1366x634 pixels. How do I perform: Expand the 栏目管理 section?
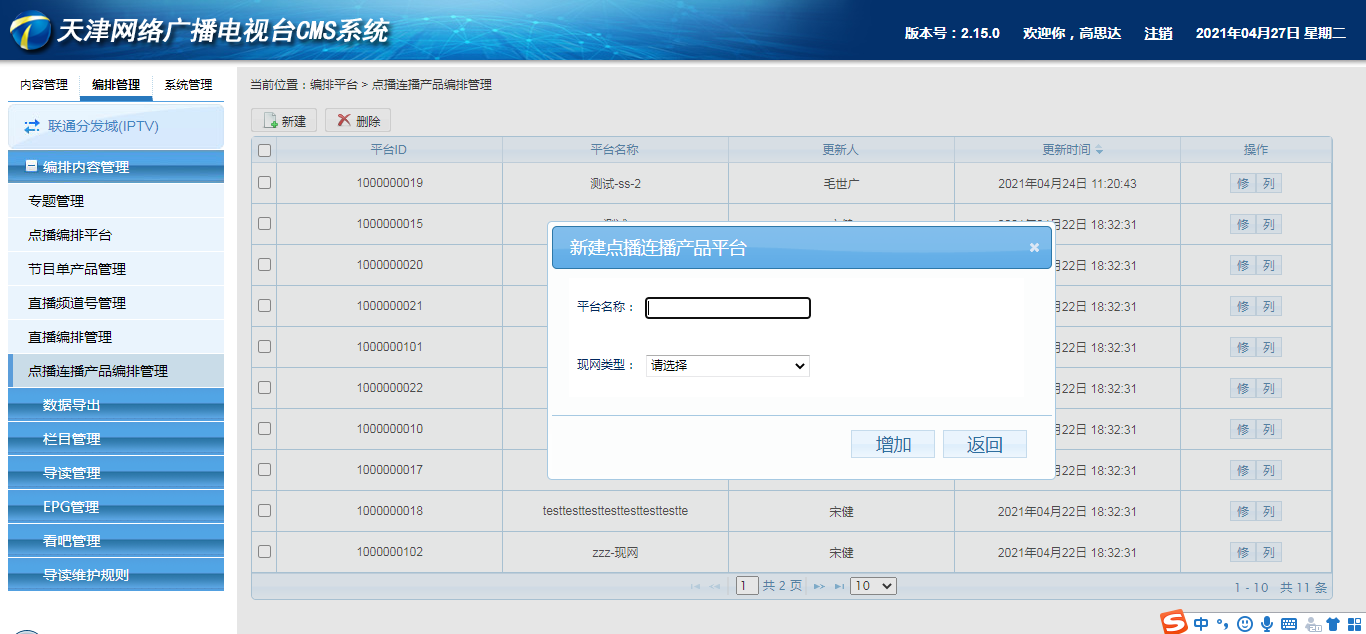(116, 439)
